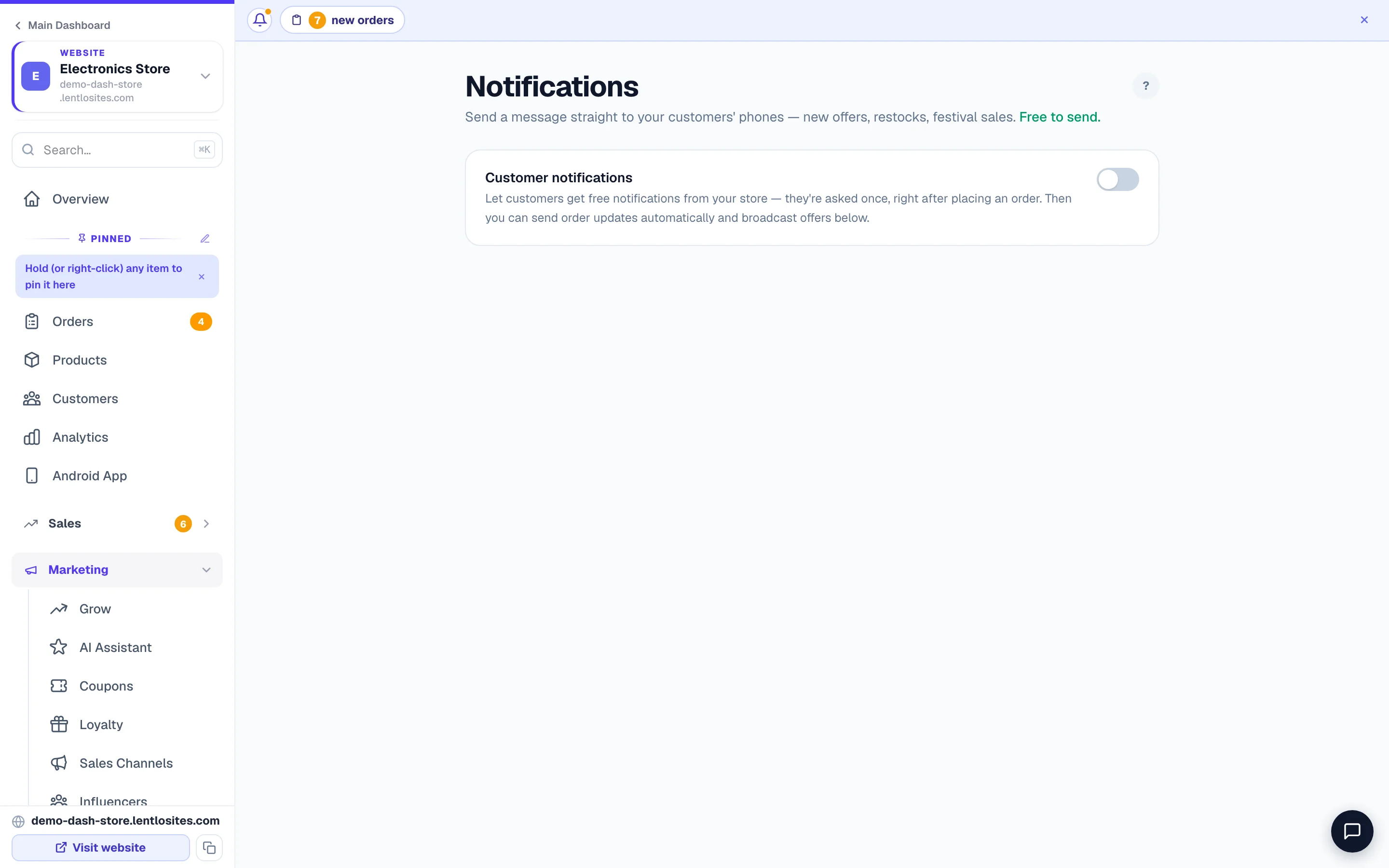The height and width of the screenshot is (868, 1389).
Task: Go to the Orders page
Action: tap(117, 322)
